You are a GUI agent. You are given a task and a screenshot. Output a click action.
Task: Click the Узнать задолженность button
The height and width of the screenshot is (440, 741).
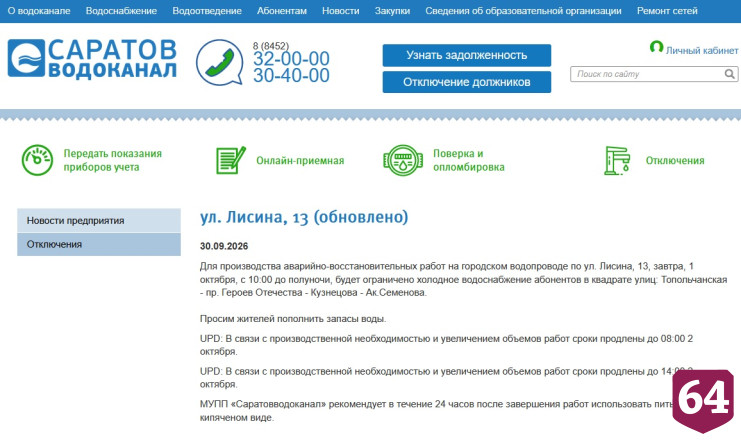tap(466, 55)
